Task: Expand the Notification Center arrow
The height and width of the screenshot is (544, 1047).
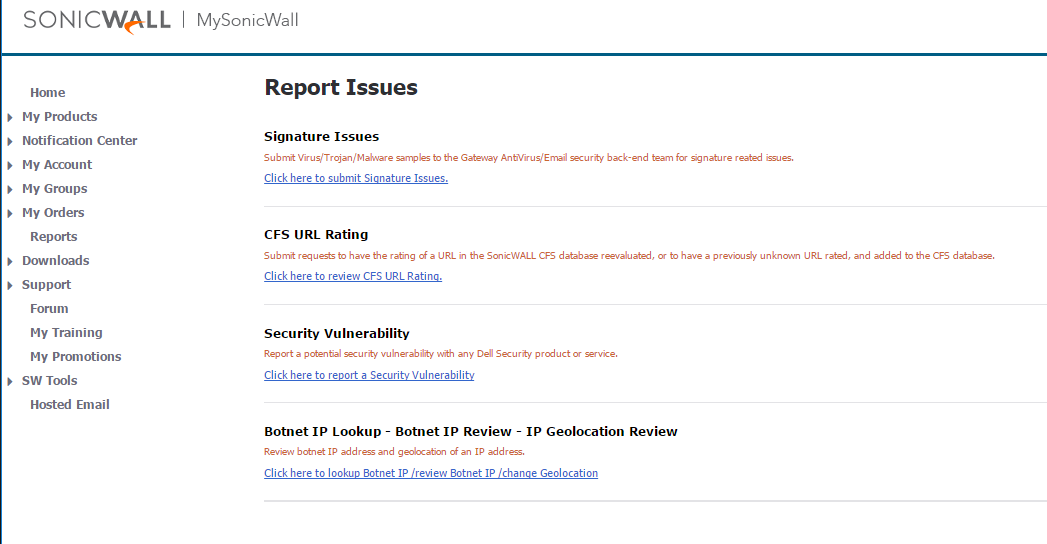Action: coord(10,141)
